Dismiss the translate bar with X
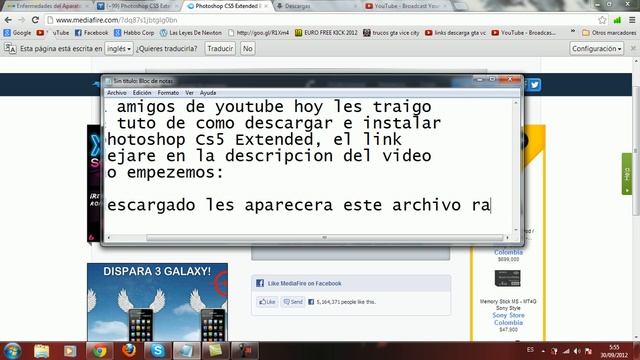Screen dimensions: 640x360 click(x=633, y=48)
